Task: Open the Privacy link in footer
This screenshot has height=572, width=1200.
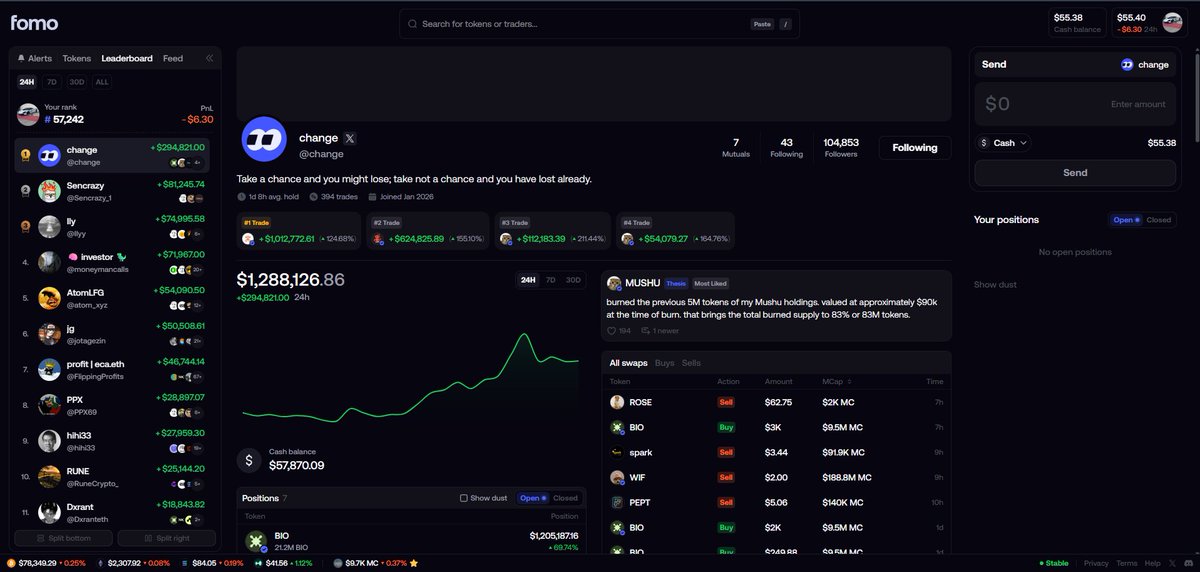Action: 1096,563
